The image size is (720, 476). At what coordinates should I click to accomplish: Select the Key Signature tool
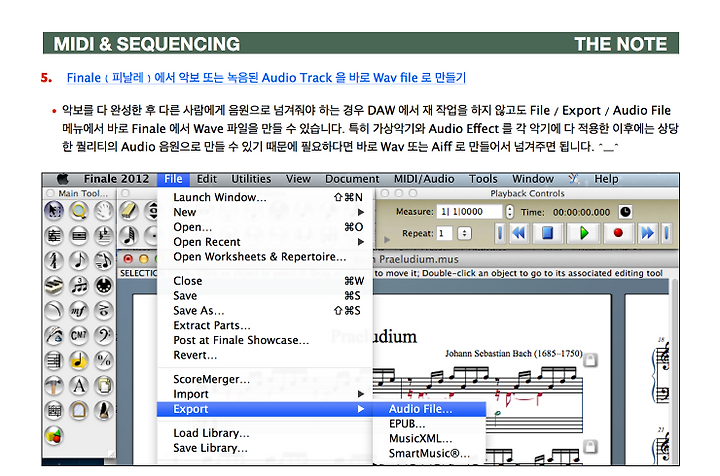104,236
